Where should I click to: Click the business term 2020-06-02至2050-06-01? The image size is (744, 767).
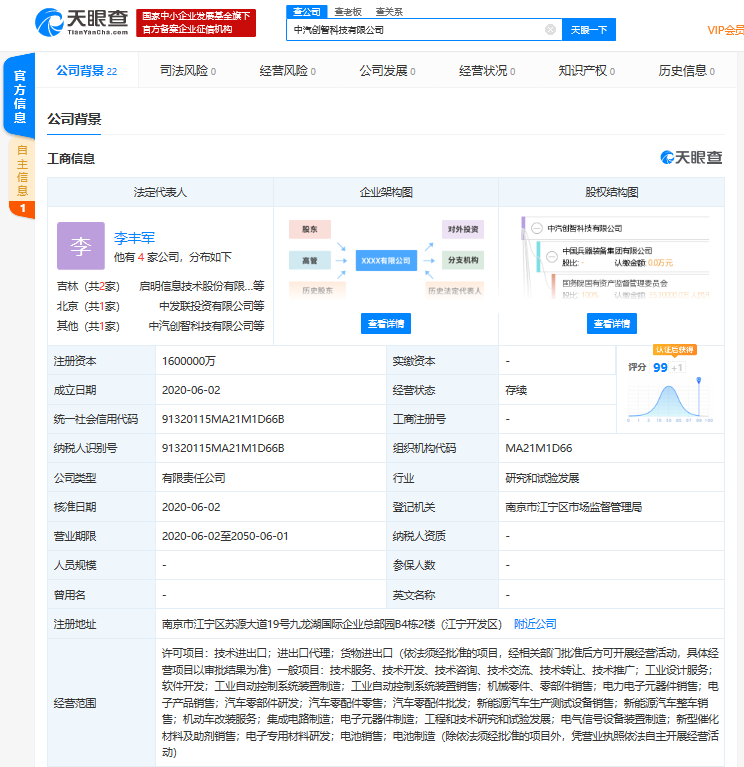click(225, 536)
